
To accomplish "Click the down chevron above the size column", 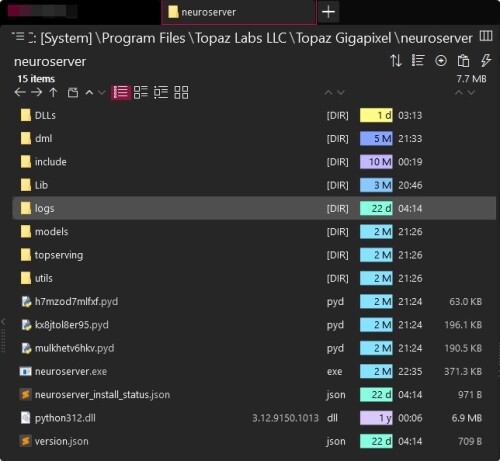I will pyautogui.click(x=471, y=92).
